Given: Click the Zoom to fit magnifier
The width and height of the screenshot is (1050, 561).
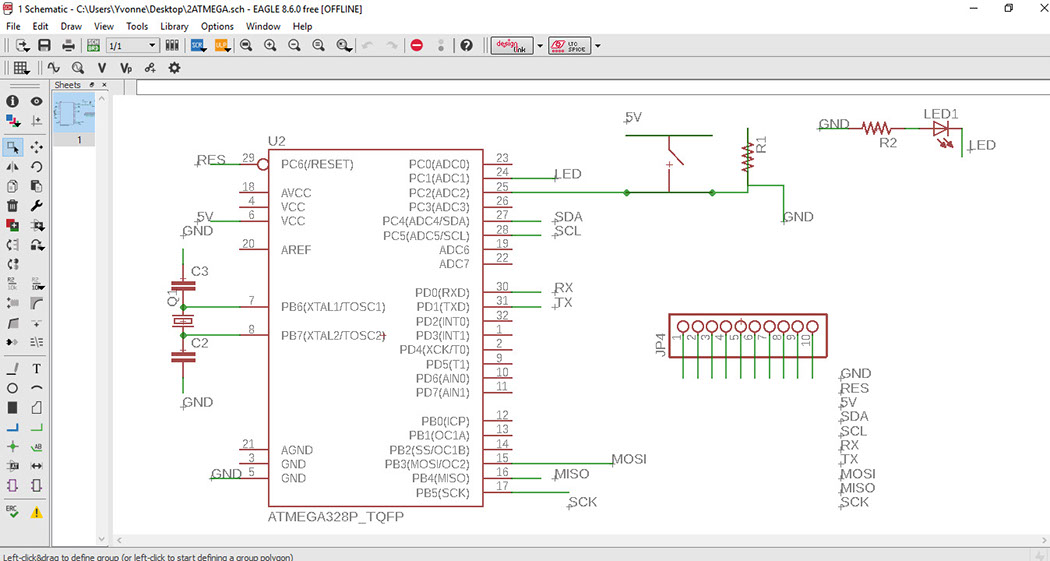Looking at the screenshot, I should pyautogui.click(x=246, y=46).
